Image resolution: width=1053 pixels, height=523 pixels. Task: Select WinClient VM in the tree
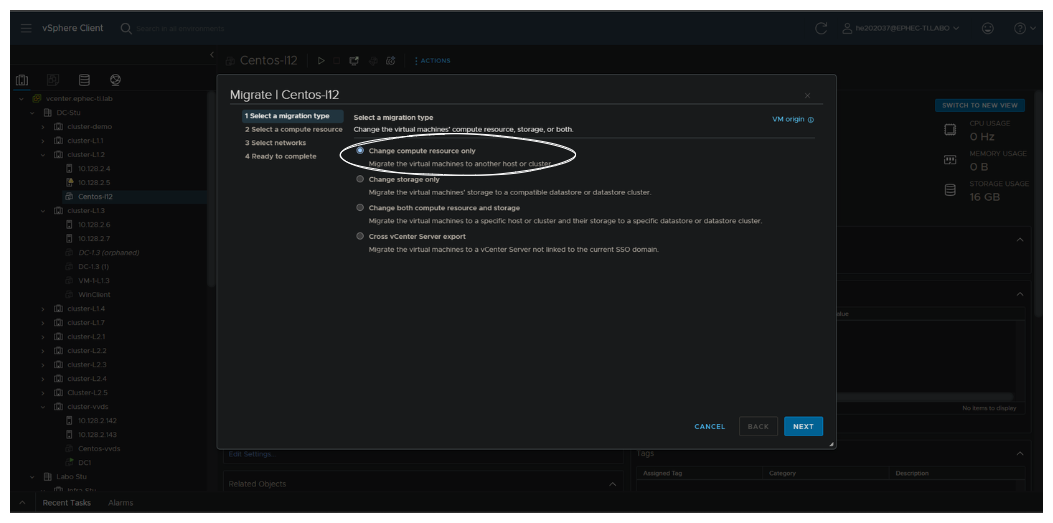click(94, 295)
